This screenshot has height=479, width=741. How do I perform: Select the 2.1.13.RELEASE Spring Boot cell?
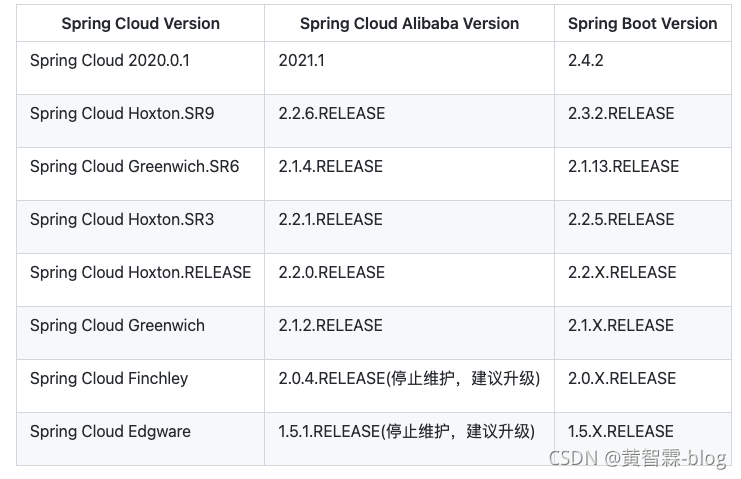(623, 167)
